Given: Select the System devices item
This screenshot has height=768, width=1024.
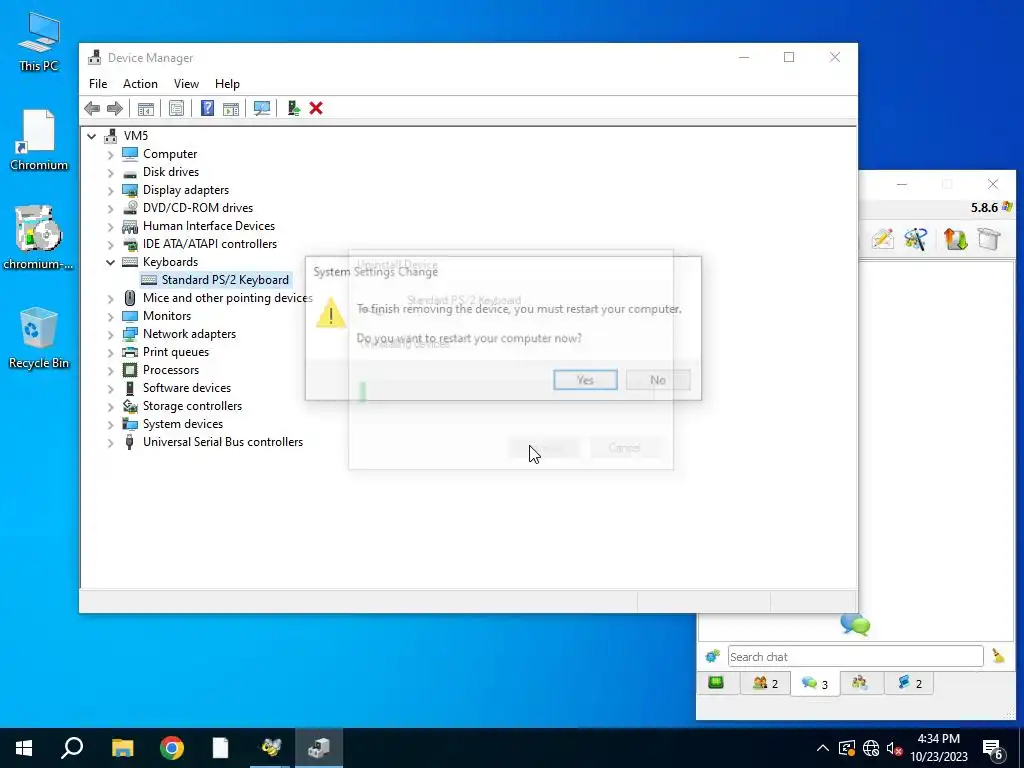Looking at the screenshot, I should 183,424.
